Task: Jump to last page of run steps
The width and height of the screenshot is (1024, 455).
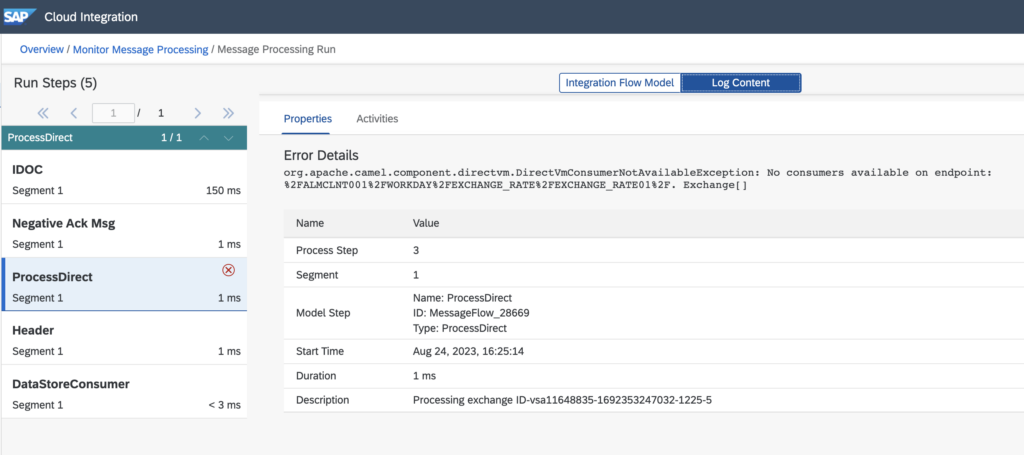Action: 228,113
